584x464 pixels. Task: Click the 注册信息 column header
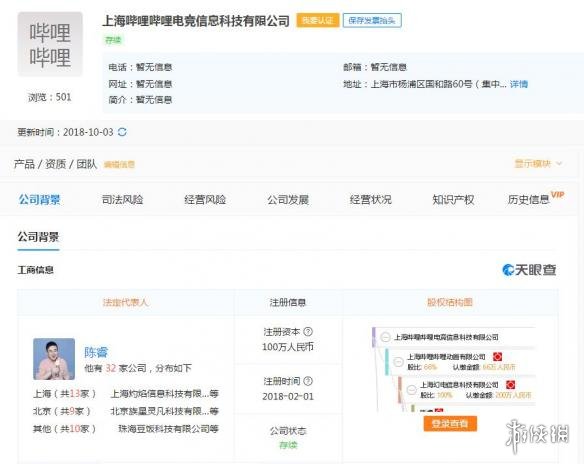click(x=288, y=302)
